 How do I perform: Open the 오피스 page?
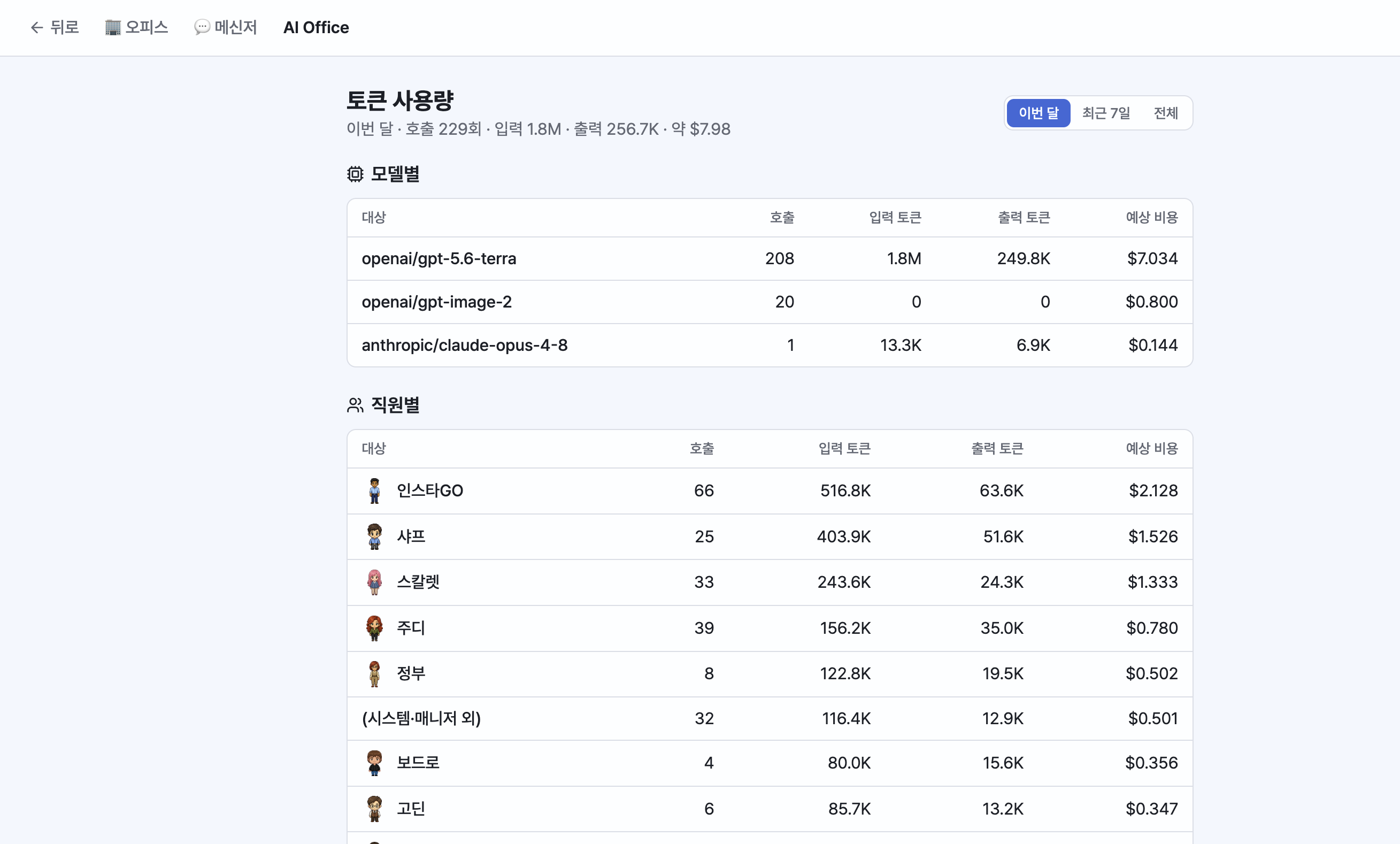click(136, 27)
